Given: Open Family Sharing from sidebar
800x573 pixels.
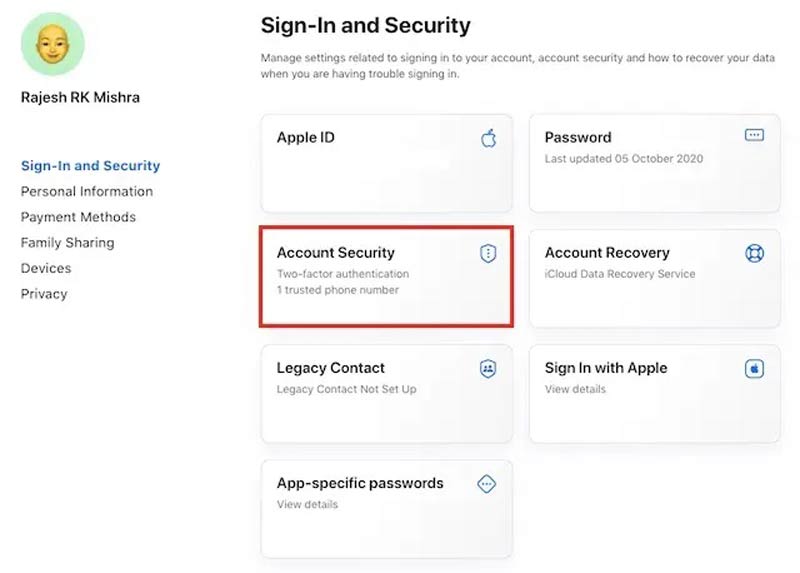Looking at the screenshot, I should point(67,242).
